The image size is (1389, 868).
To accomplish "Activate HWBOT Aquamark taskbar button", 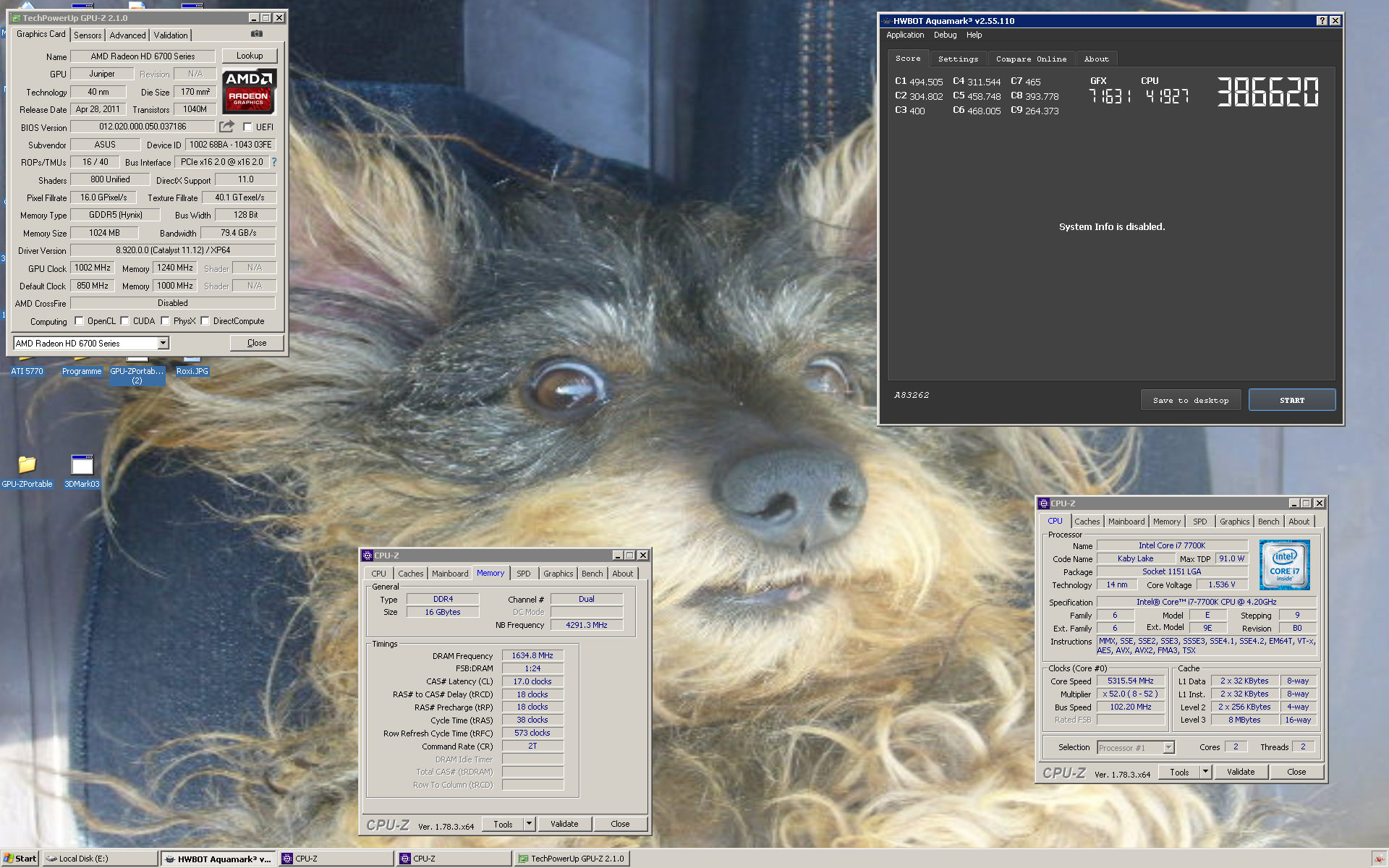I will pyautogui.click(x=218, y=859).
